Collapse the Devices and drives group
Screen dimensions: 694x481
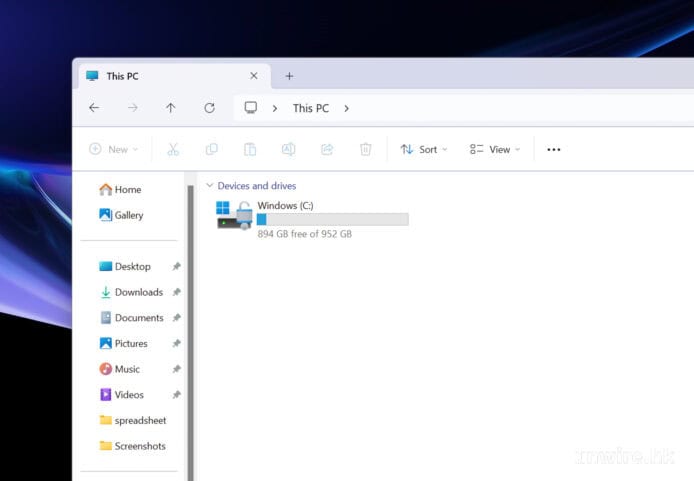[209, 186]
